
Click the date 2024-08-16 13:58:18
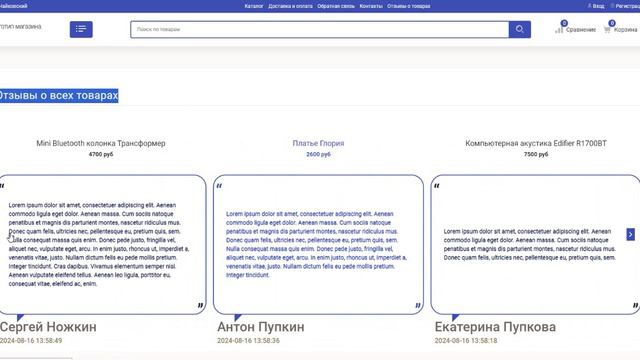click(x=466, y=340)
